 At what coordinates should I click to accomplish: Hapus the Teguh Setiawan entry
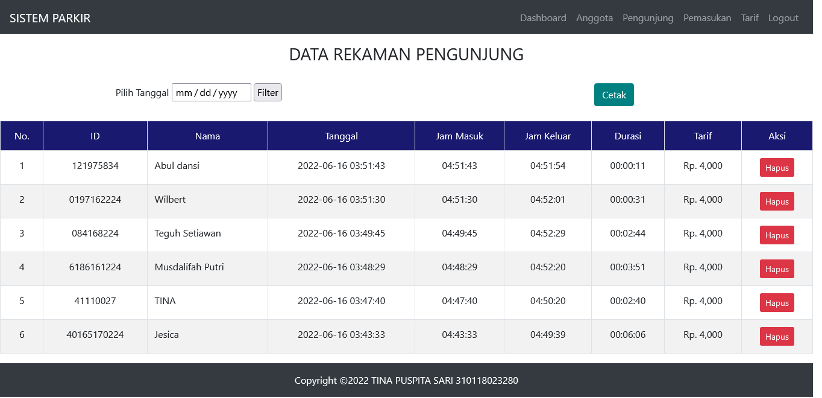pyautogui.click(x=777, y=235)
